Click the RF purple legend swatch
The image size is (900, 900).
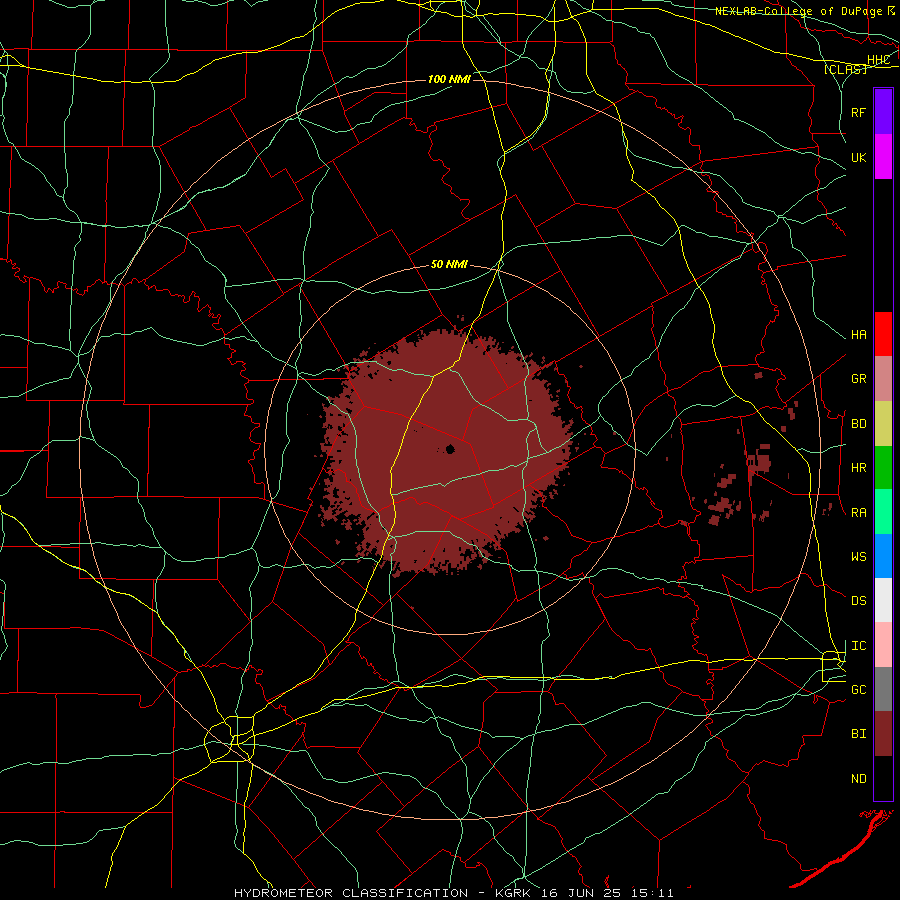pyautogui.click(x=883, y=112)
